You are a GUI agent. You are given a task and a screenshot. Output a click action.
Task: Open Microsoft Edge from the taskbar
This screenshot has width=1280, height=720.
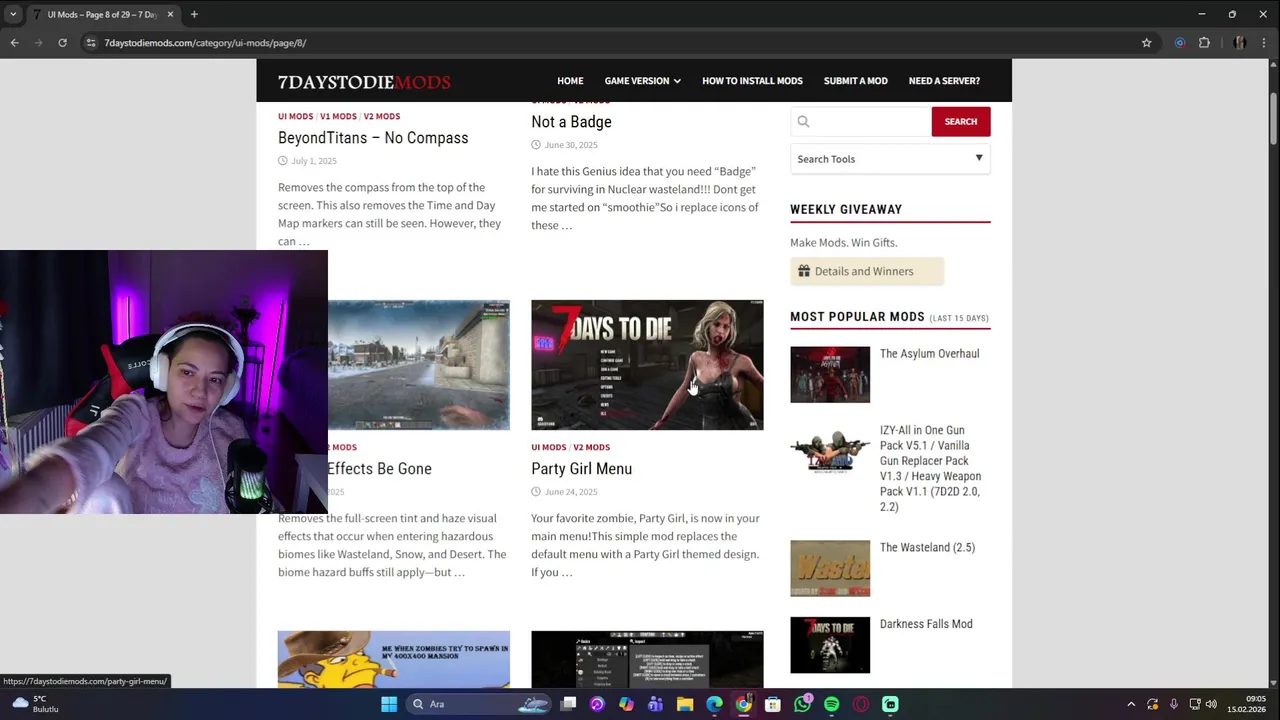[x=714, y=704]
